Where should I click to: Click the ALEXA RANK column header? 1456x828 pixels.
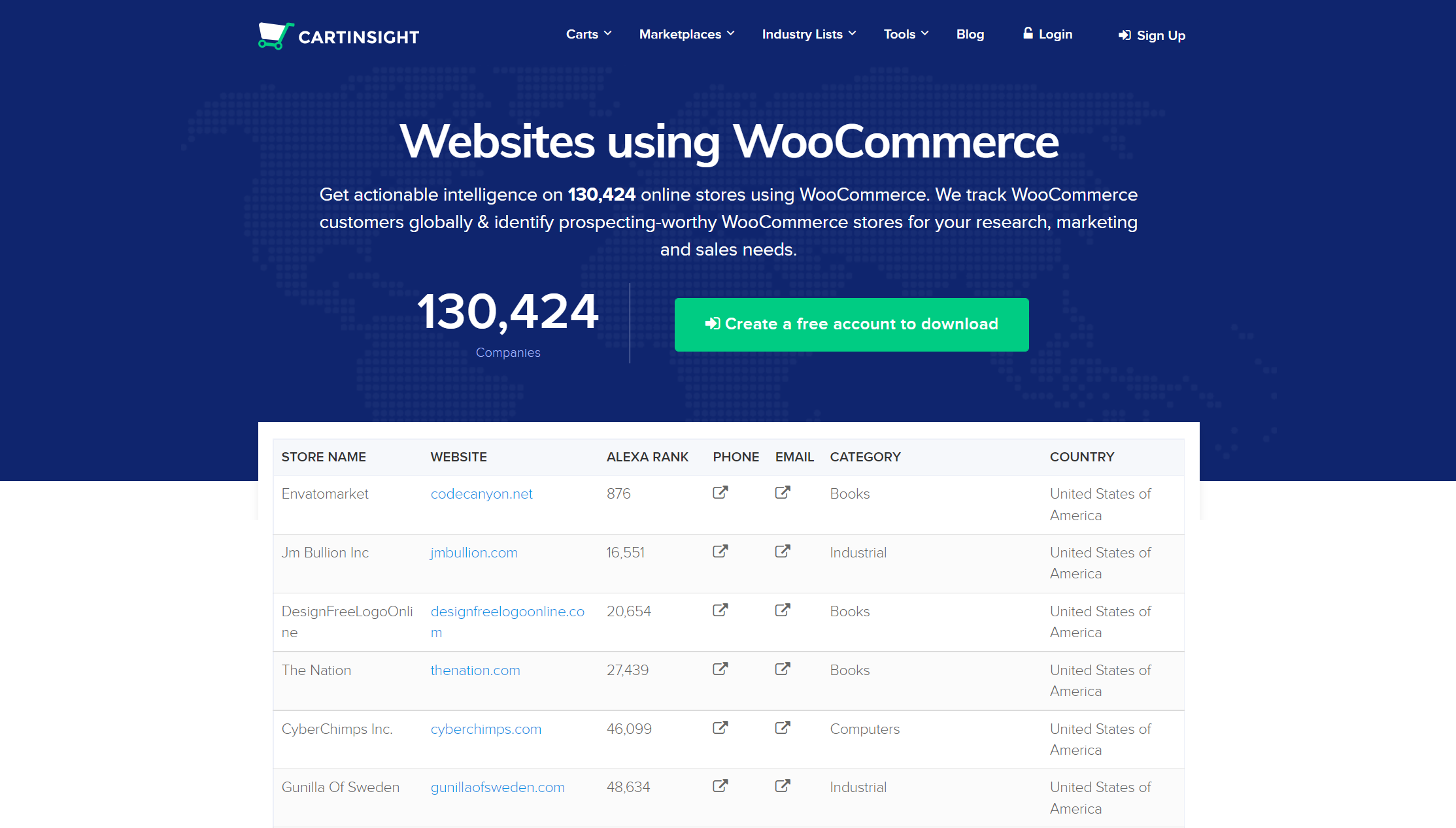pos(647,457)
